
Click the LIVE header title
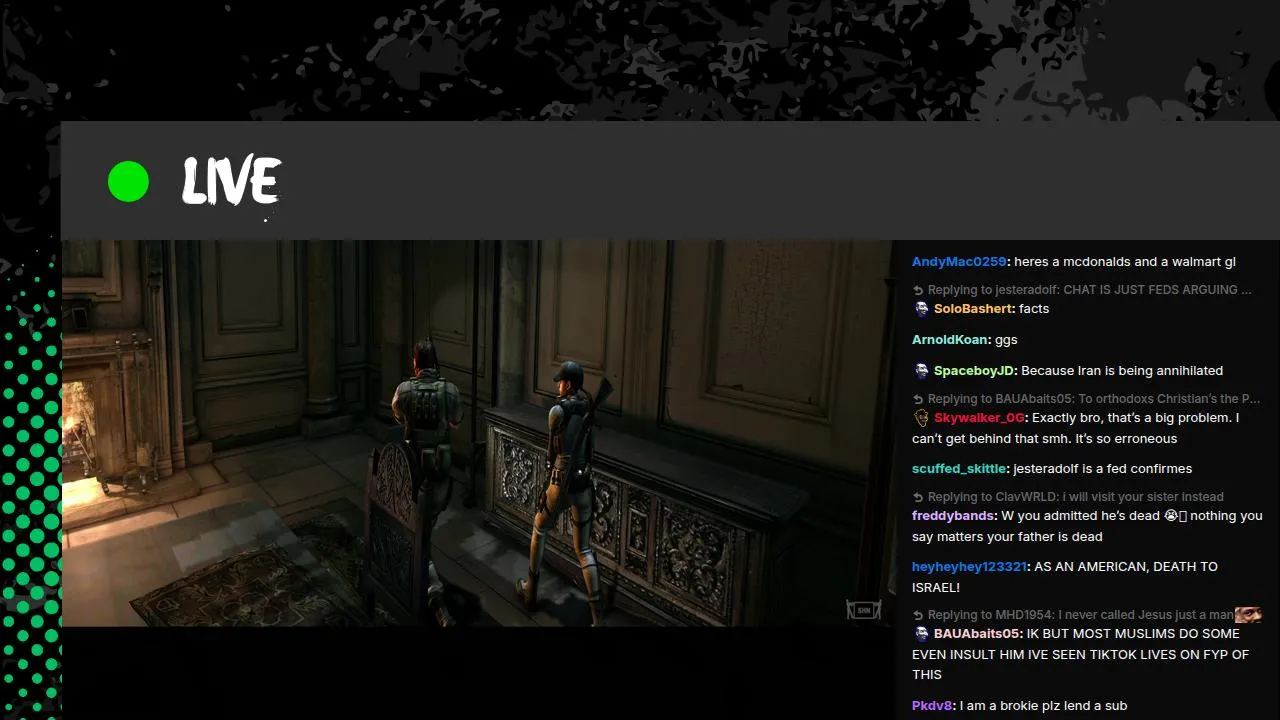(231, 181)
